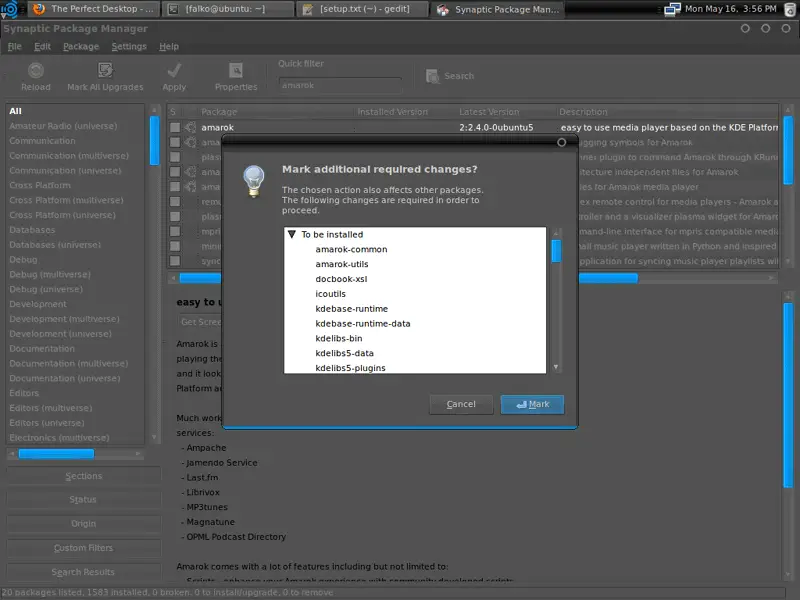Click the Mark button in the dialog
800x600 pixels.
click(x=532, y=405)
